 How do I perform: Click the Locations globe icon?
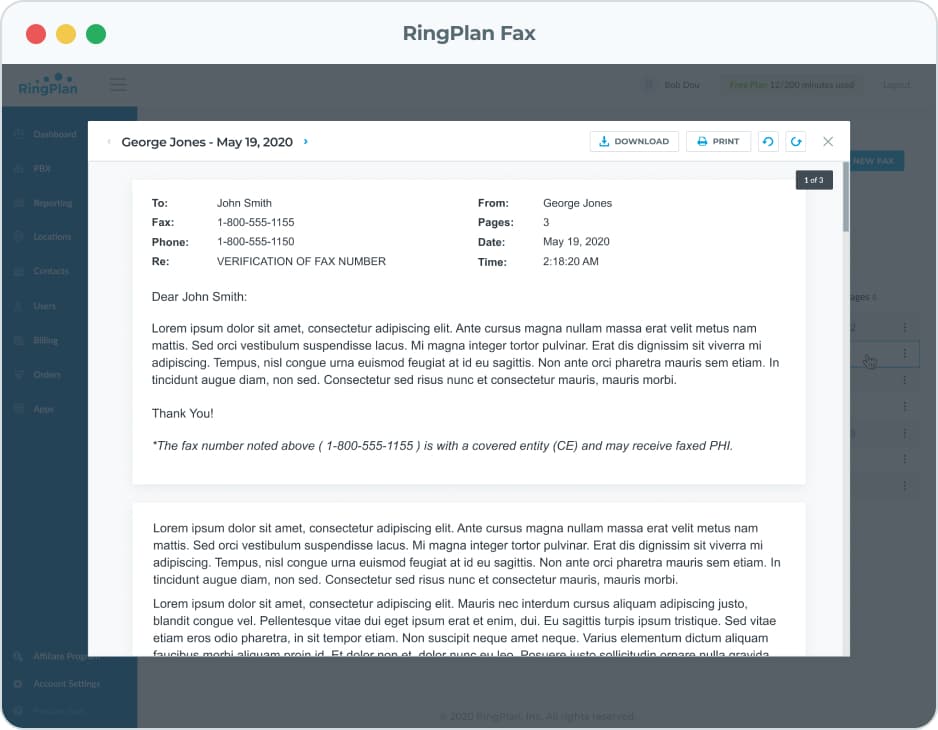click(x=19, y=236)
